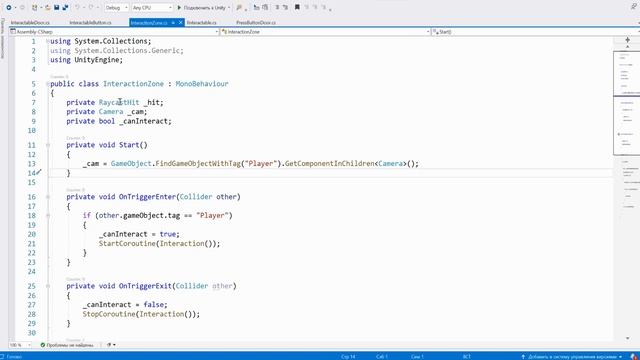The width and height of the screenshot is (640, 360).
Task: Collapse the if block at line 18
Action: click(48, 216)
